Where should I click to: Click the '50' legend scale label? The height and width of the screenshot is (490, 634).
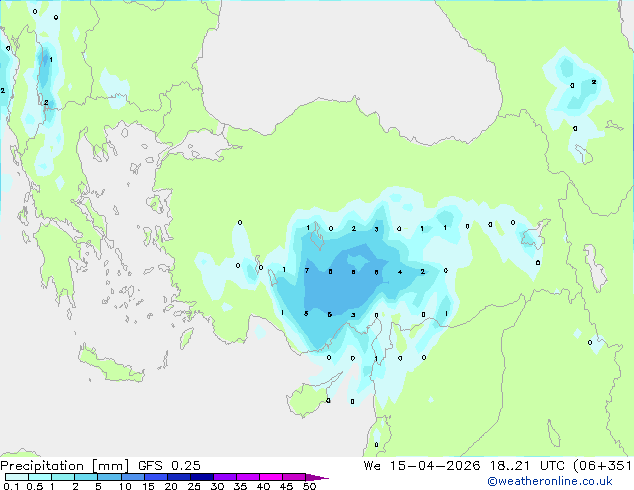point(309,486)
